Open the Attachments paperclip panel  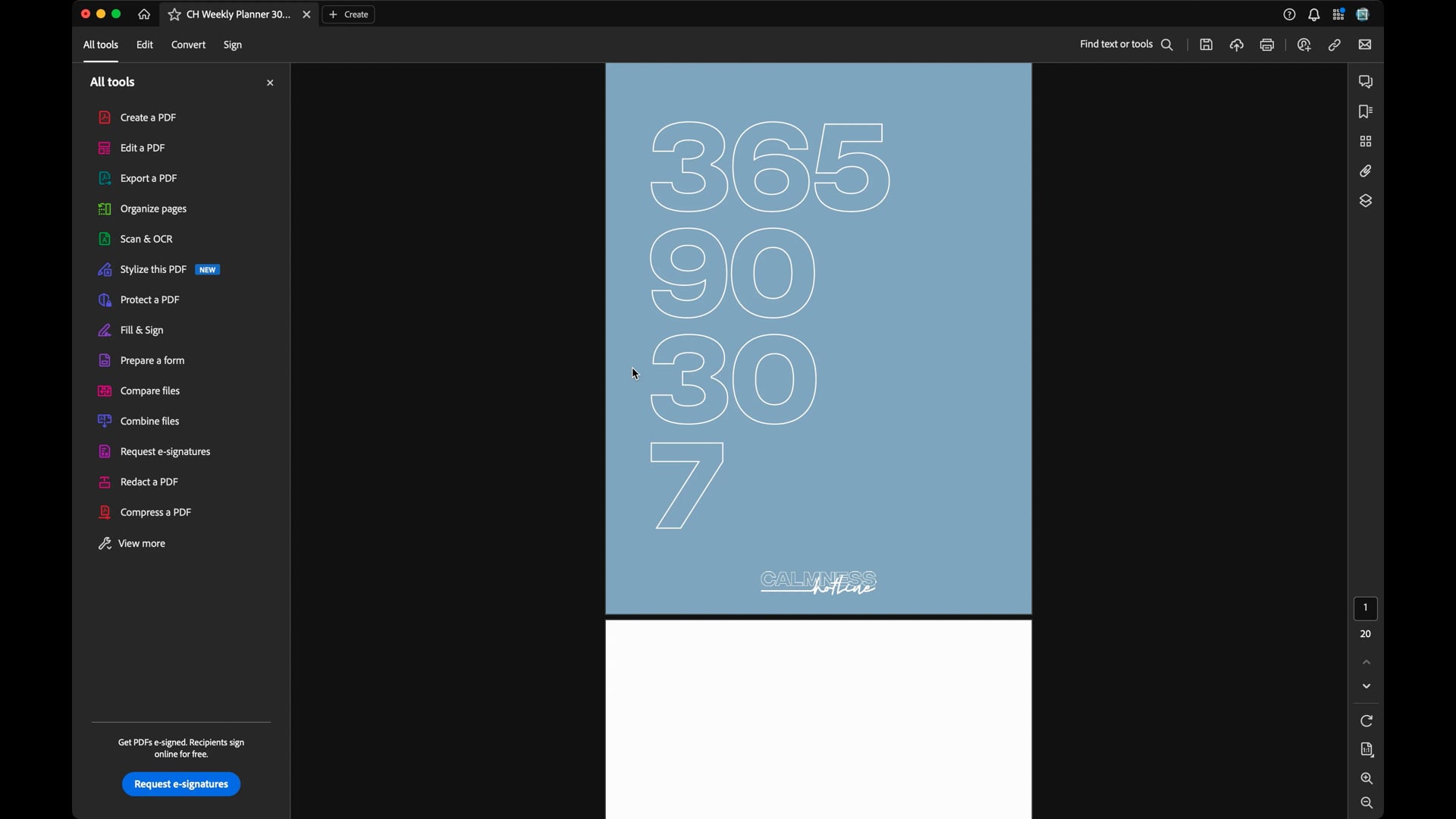(1366, 171)
